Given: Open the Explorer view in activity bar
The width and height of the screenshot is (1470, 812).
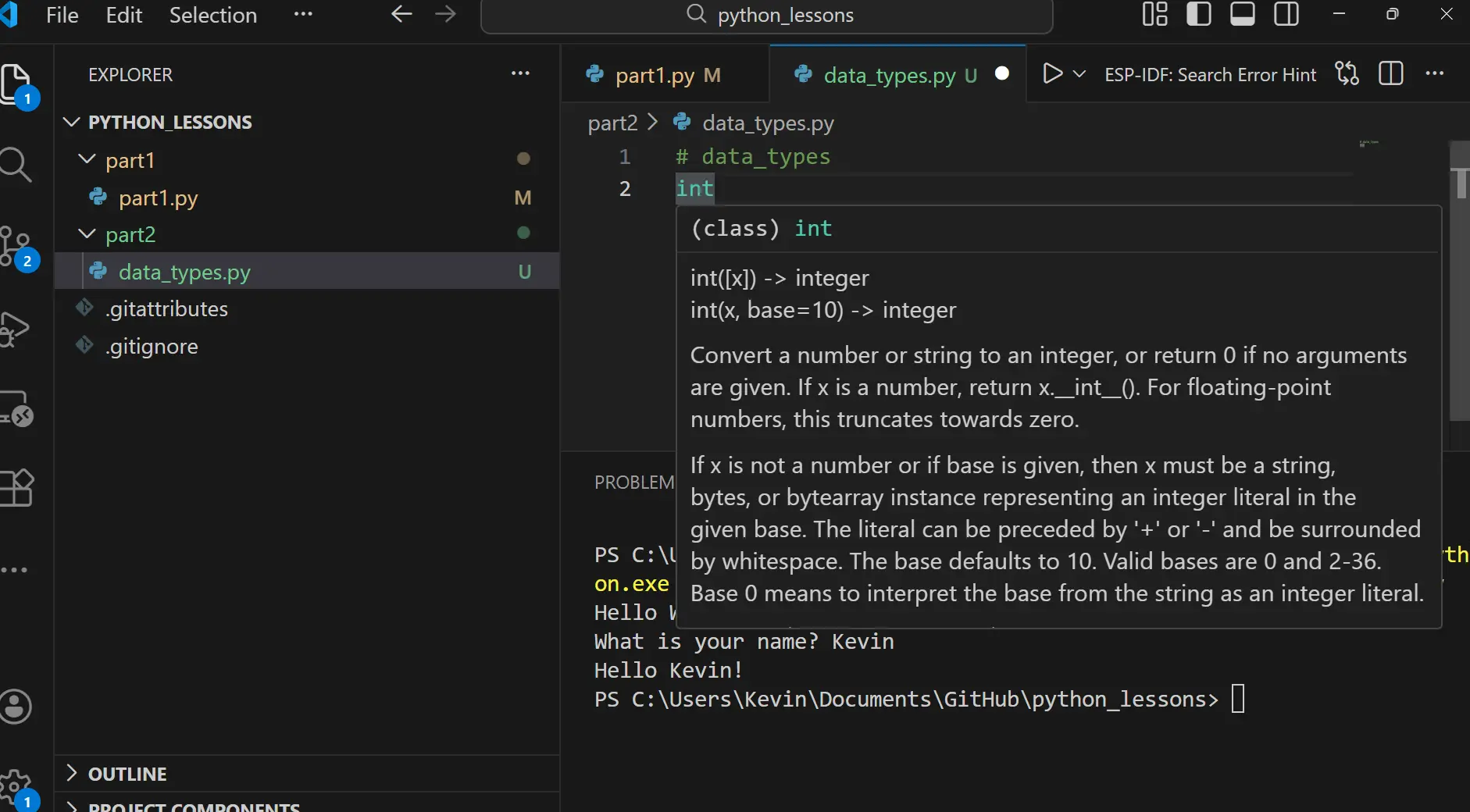Looking at the screenshot, I should 17,84.
